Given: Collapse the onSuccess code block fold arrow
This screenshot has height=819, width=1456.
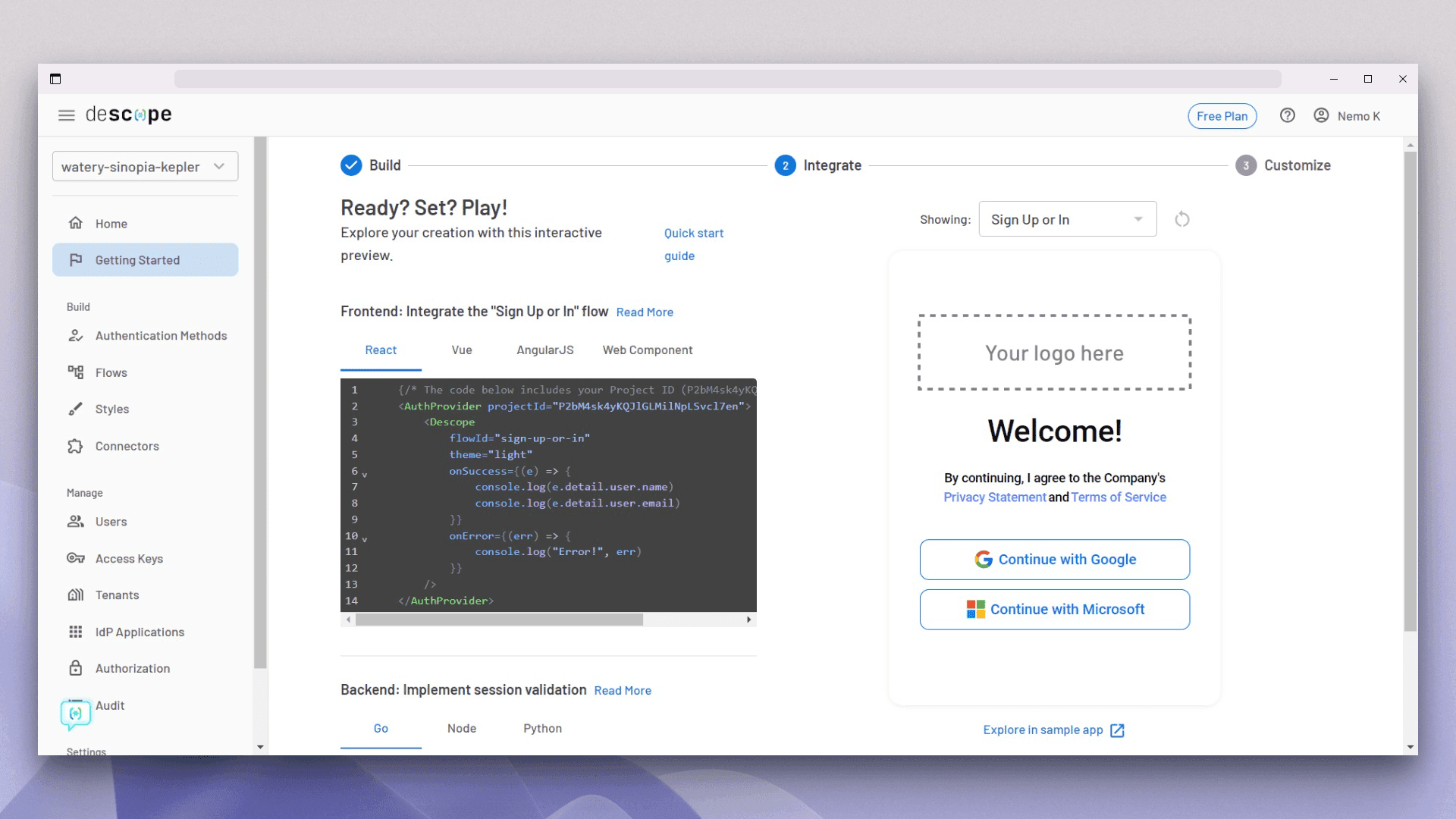Looking at the screenshot, I should [x=363, y=474].
